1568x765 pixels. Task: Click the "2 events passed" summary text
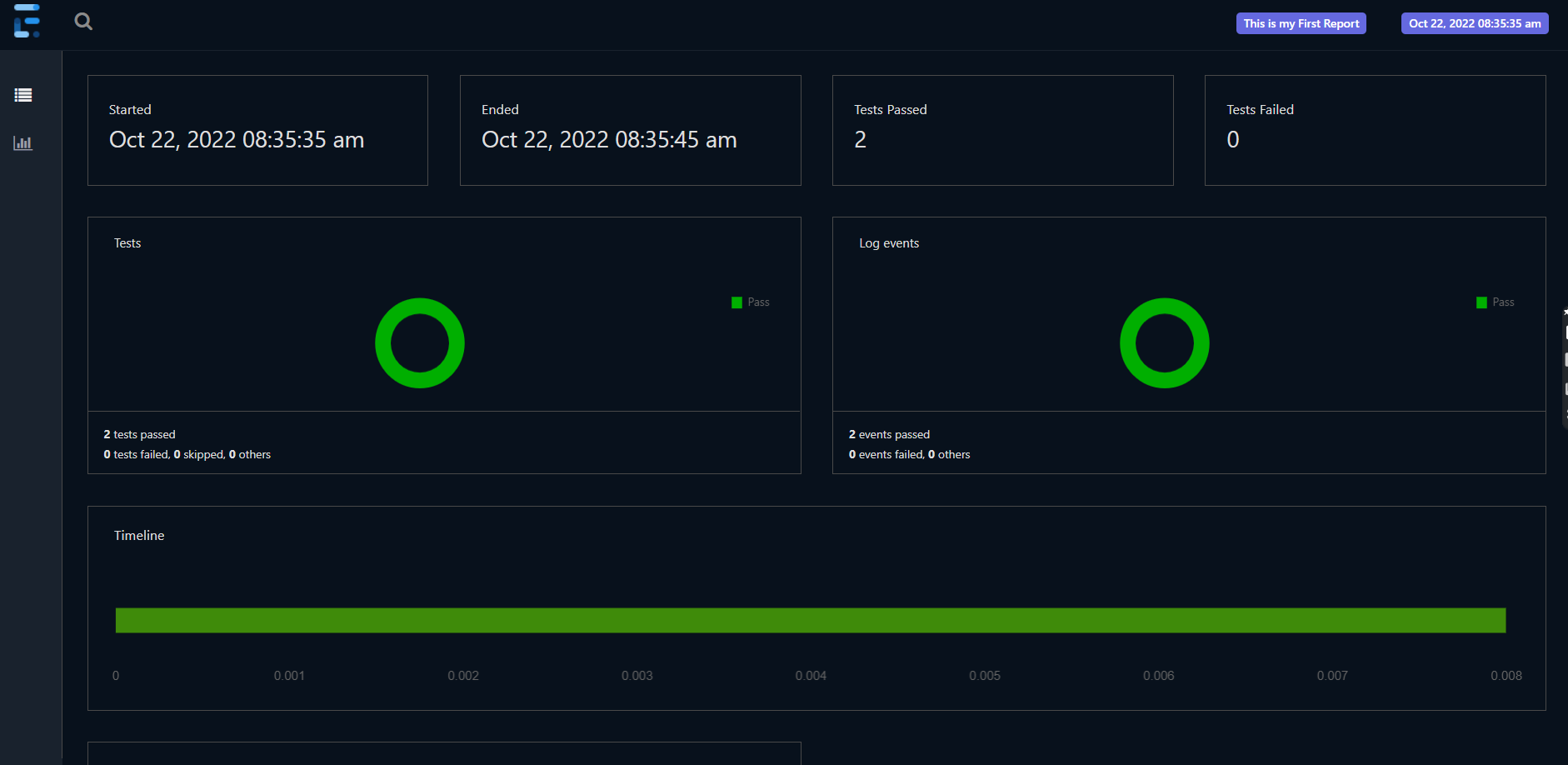889,434
